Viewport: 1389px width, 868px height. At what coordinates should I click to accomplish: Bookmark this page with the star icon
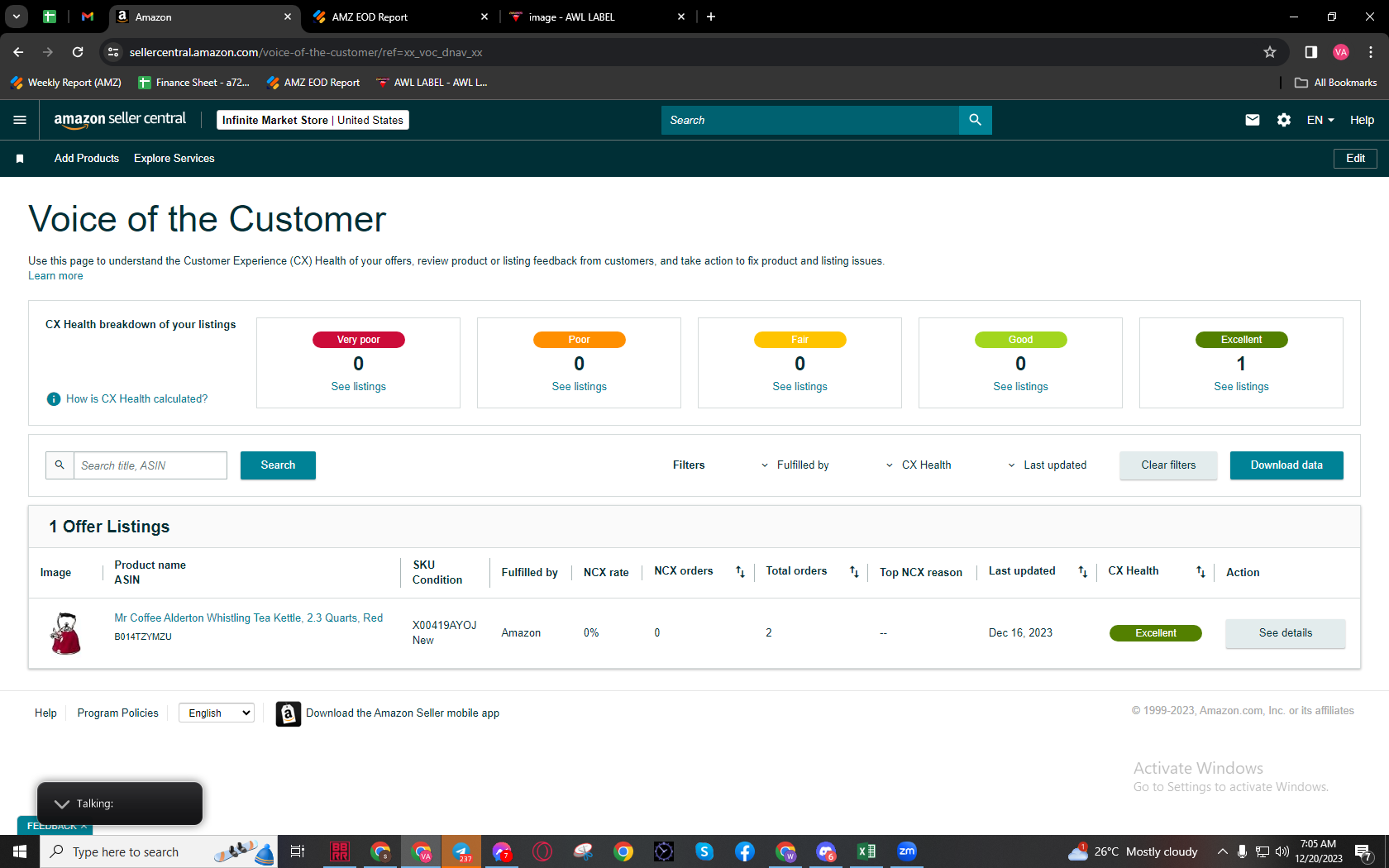point(1270,52)
